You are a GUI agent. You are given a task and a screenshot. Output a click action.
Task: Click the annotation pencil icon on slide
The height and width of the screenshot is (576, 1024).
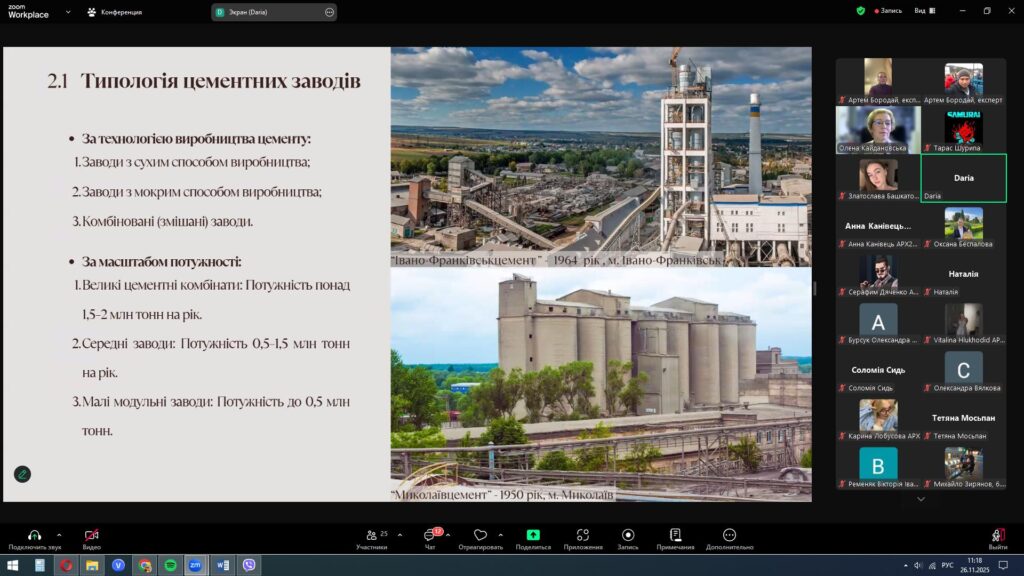(x=22, y=474)
